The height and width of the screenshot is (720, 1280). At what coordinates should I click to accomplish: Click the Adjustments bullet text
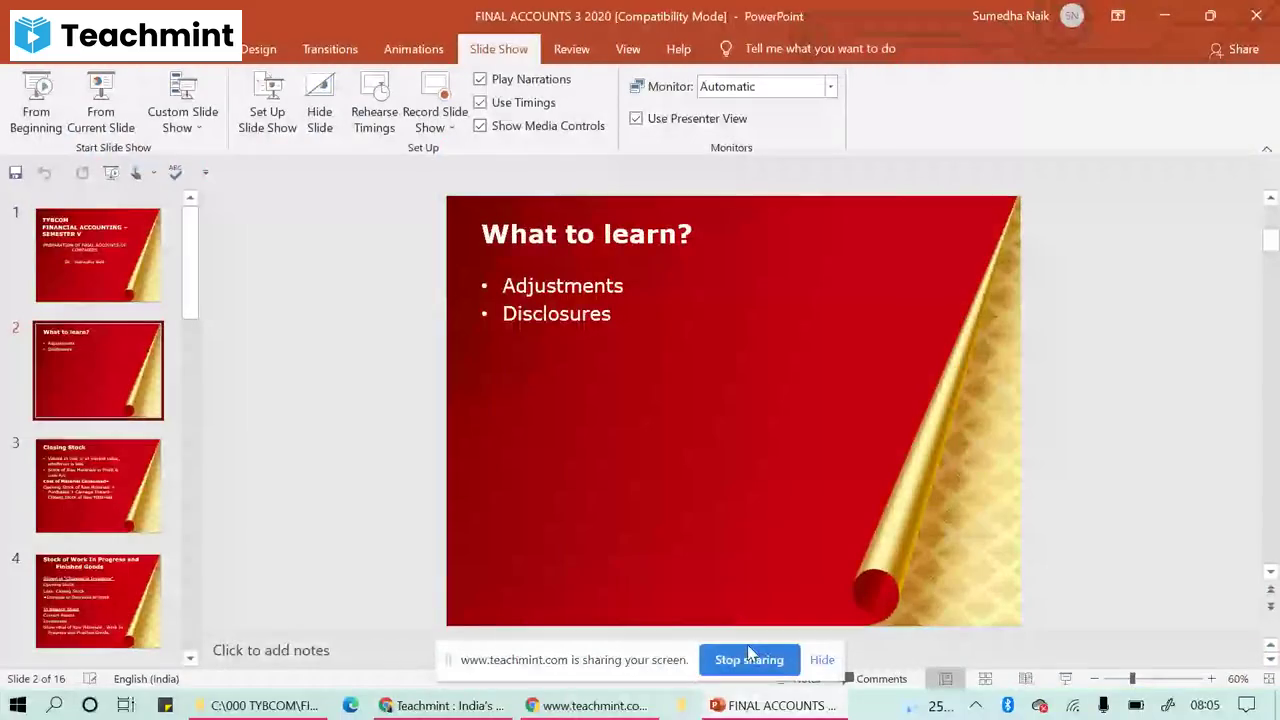pyautogui.click(x=562, y=286)
